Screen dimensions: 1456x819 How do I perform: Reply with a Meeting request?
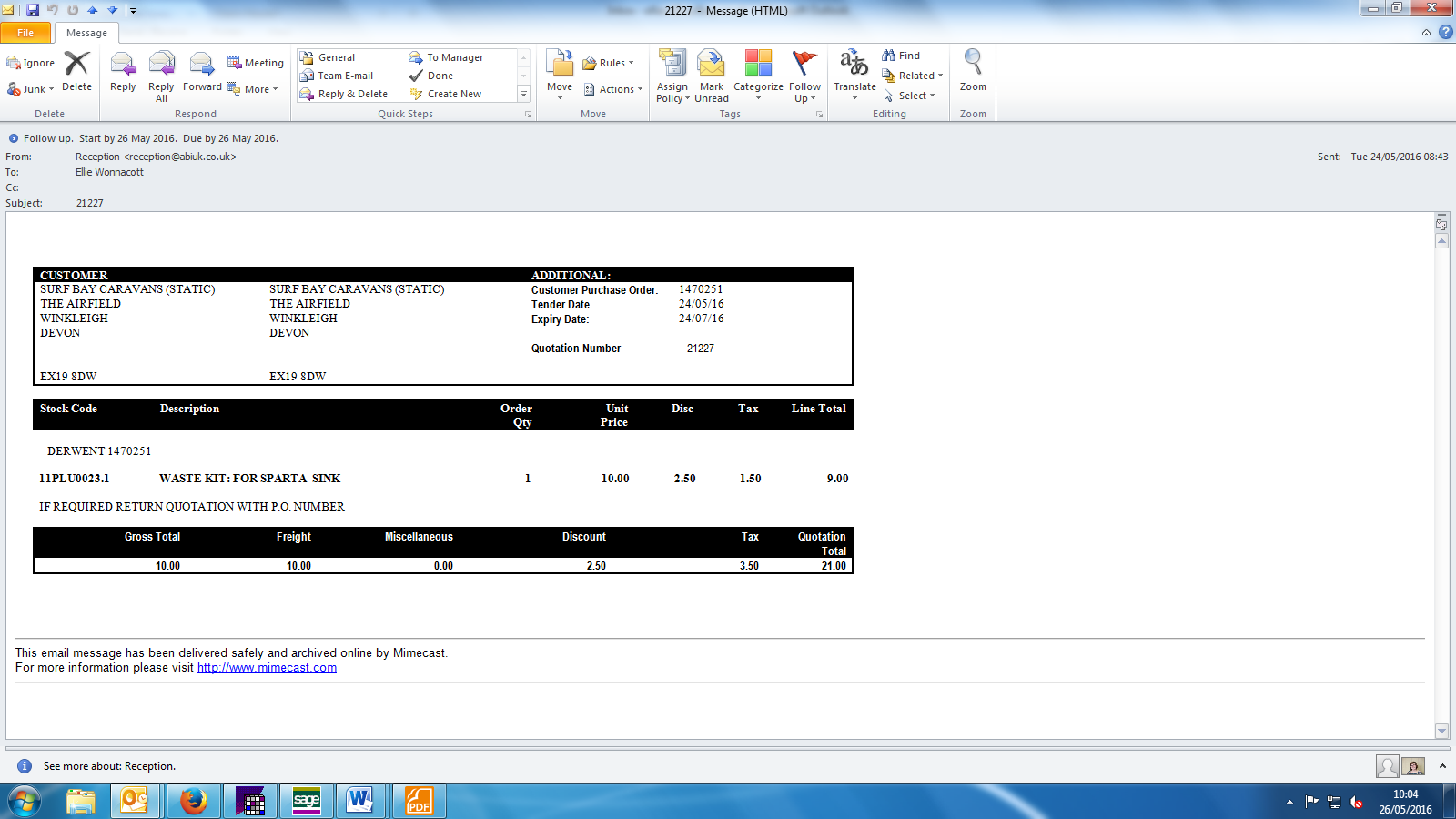(x=256, y=63)
